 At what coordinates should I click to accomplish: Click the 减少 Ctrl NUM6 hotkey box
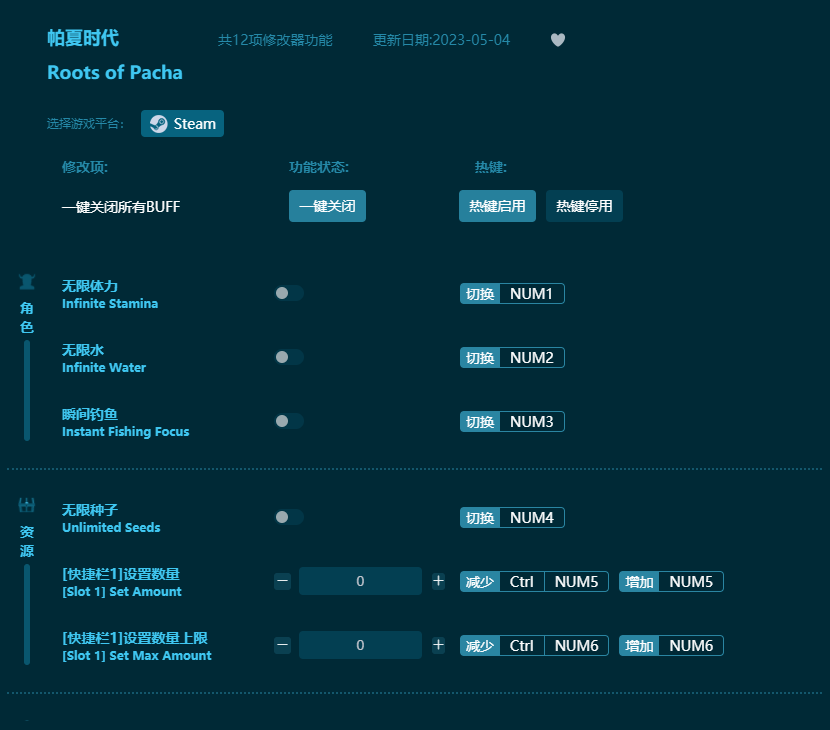click(534, 646)
